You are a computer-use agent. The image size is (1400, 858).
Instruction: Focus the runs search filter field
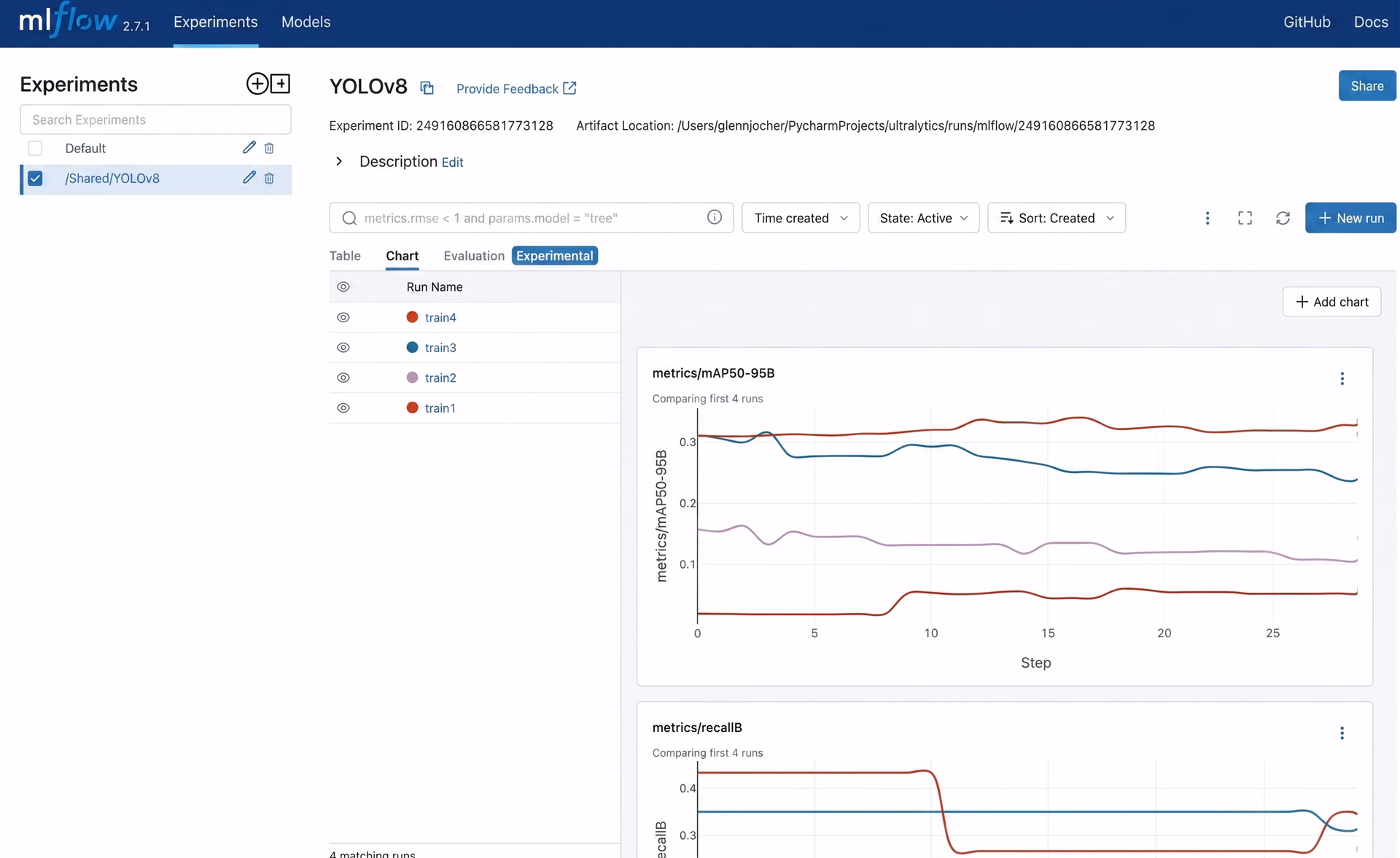[x=531, y=218]
